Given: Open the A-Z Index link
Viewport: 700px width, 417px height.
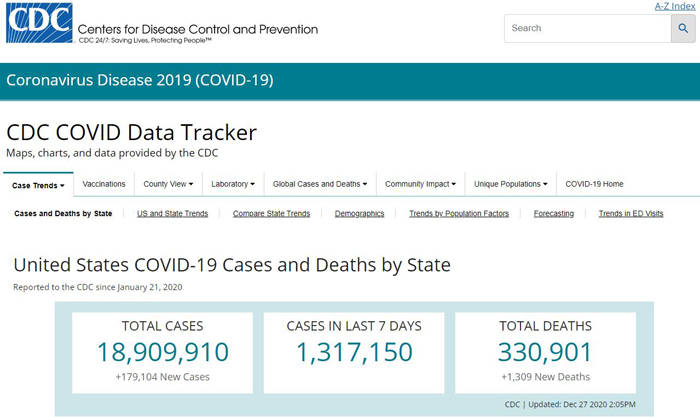Looking at the screenshot, I should 675,6.
